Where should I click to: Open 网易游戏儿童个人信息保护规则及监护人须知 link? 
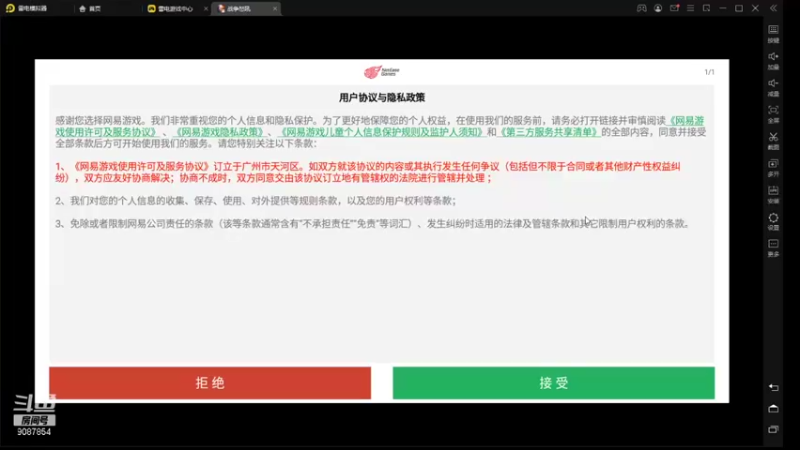click(x=382, y=132)
